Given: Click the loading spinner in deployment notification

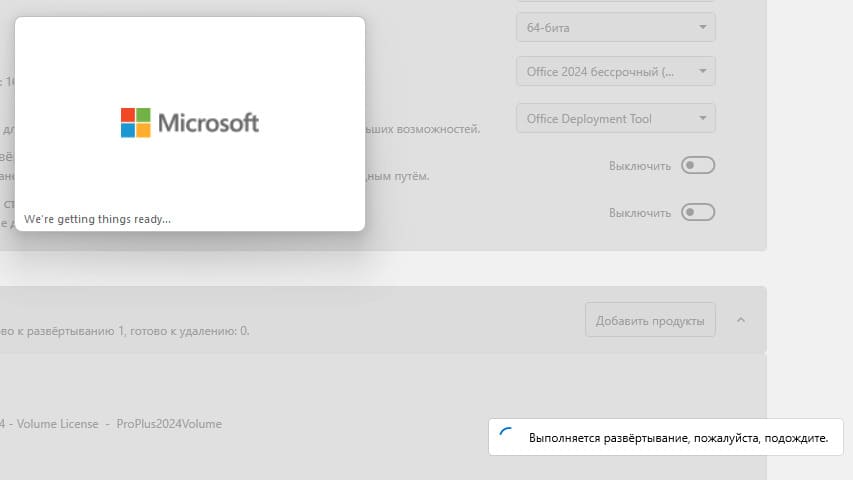Looking at the screenshot, I should pyautogui.click(x=507, y=437).
